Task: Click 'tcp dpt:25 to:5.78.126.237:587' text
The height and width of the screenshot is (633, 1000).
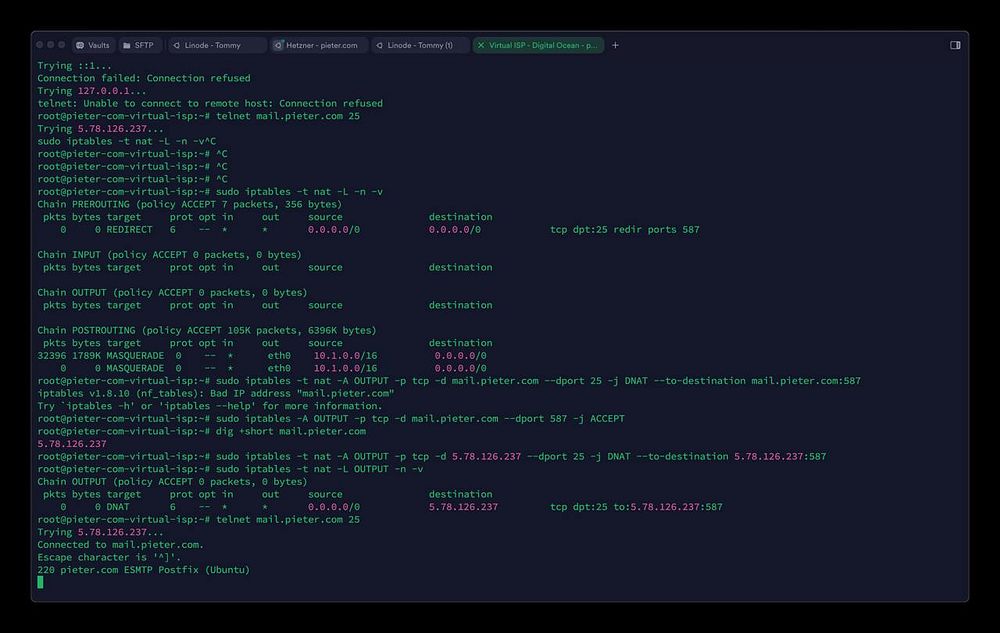Action: (x=636, y=507)
